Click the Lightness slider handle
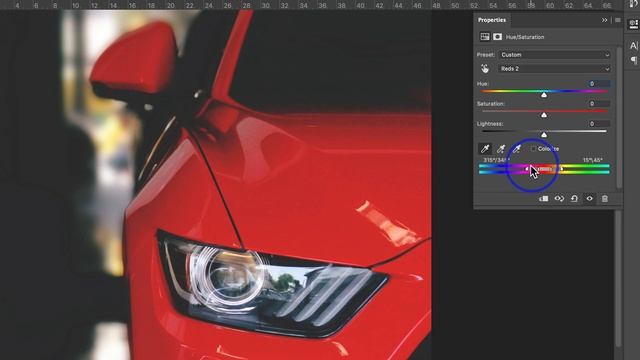The image size is (640, 360). [x=544, y=135]
